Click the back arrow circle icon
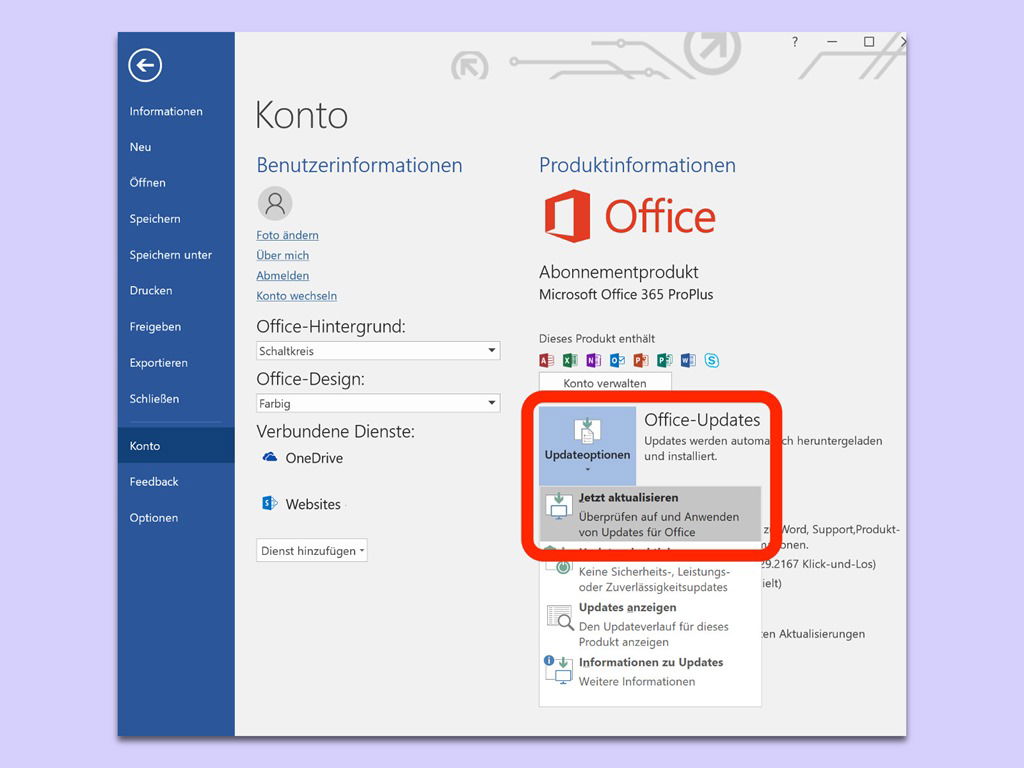This screenshot has height=768, width=1024. point(145,66)
